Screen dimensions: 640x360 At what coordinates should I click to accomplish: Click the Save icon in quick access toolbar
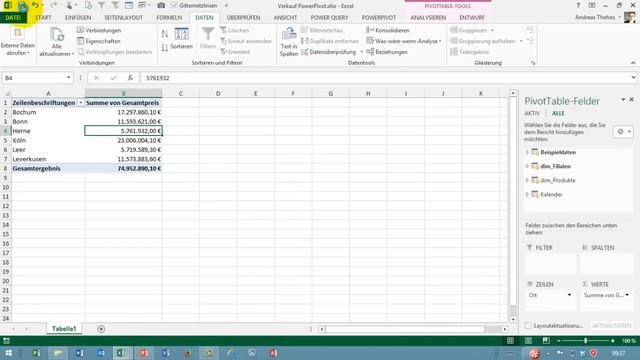(22, 6)
